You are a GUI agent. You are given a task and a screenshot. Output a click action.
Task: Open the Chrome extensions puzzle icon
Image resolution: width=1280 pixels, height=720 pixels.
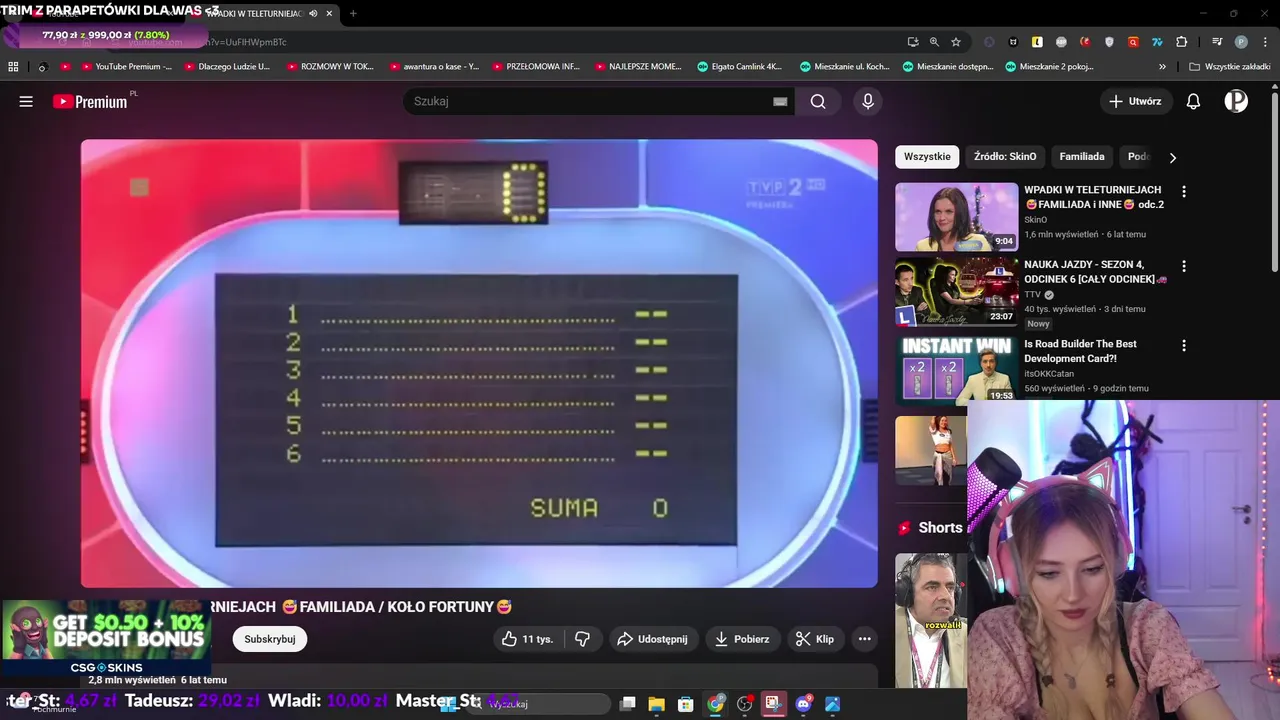(1182, 42)
